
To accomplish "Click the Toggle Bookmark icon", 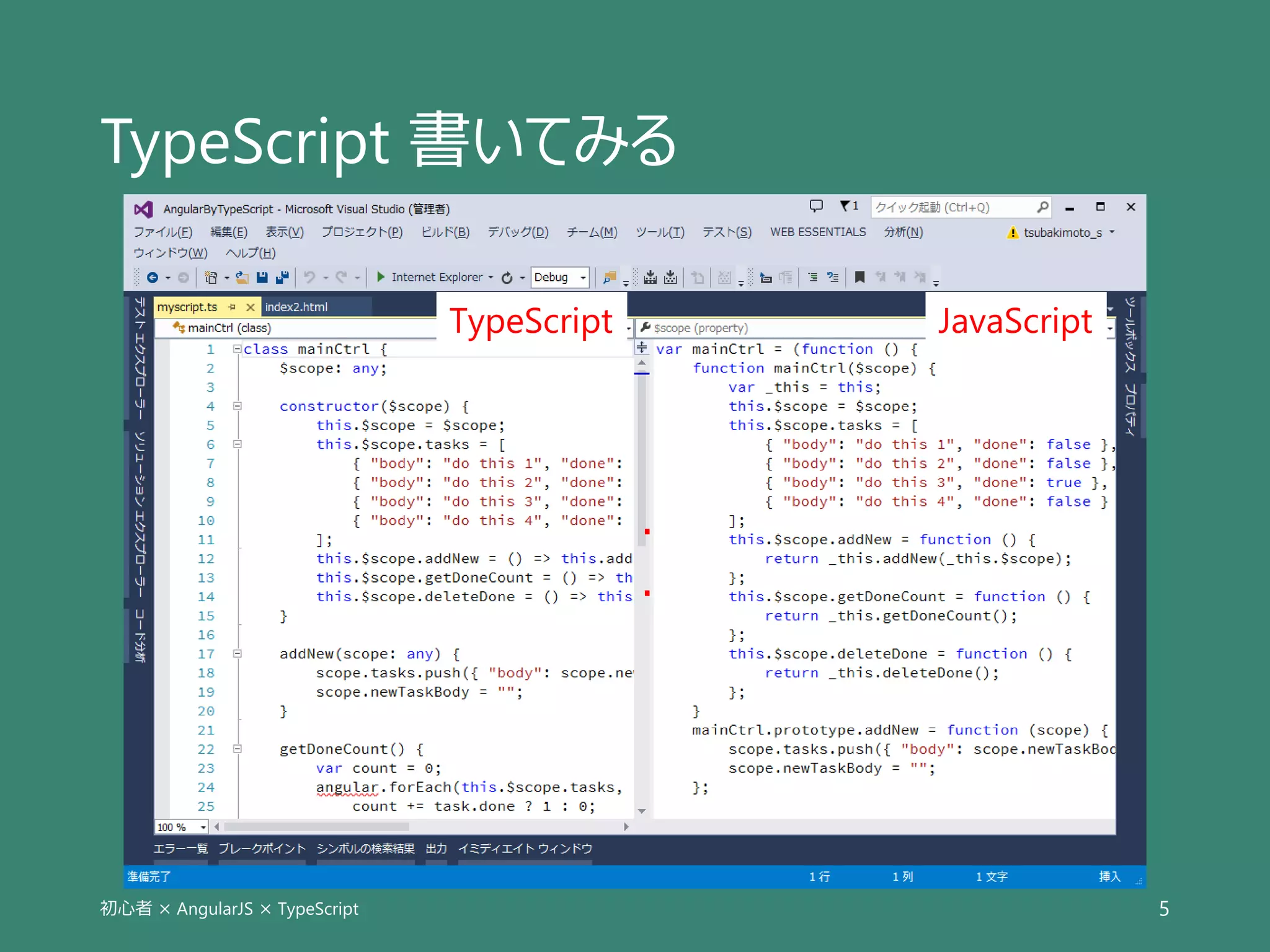I will point(860,278).
